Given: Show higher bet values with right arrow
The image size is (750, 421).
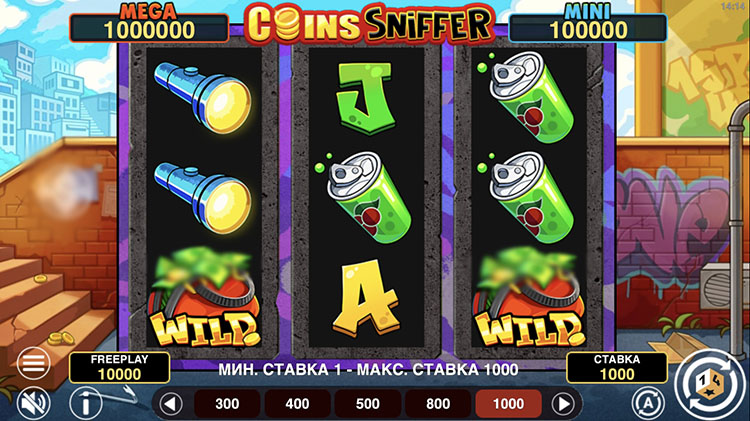Looking at the screenshot, I should coord(563,404).
